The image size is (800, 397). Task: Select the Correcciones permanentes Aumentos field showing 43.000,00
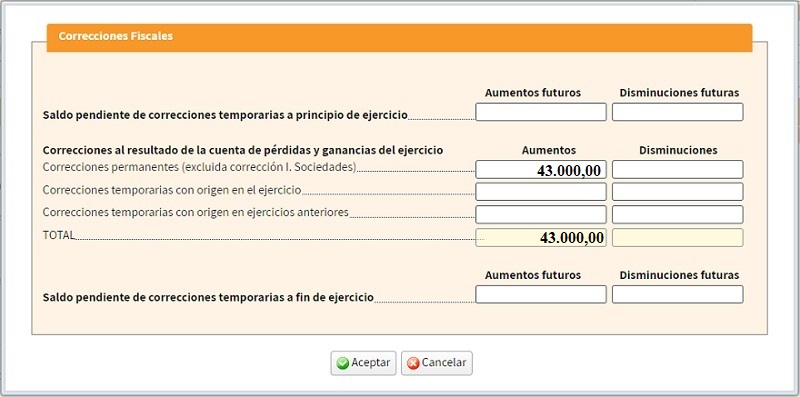(541, 169)
